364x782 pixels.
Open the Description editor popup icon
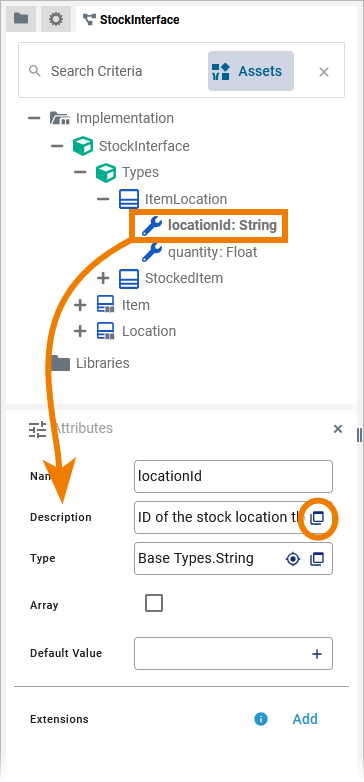(x=317, y=518)
